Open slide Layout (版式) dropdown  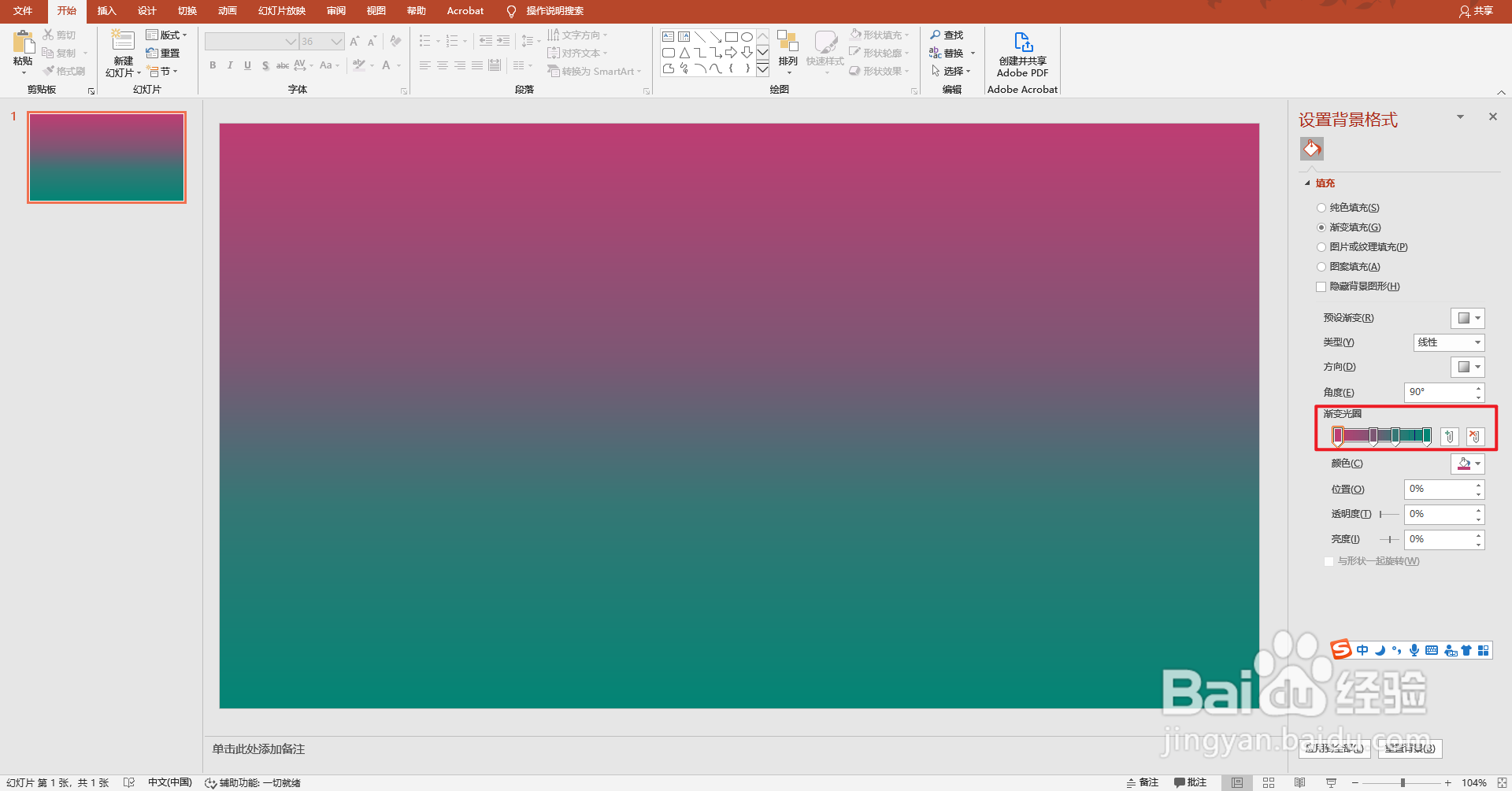[x=167, y=35]
